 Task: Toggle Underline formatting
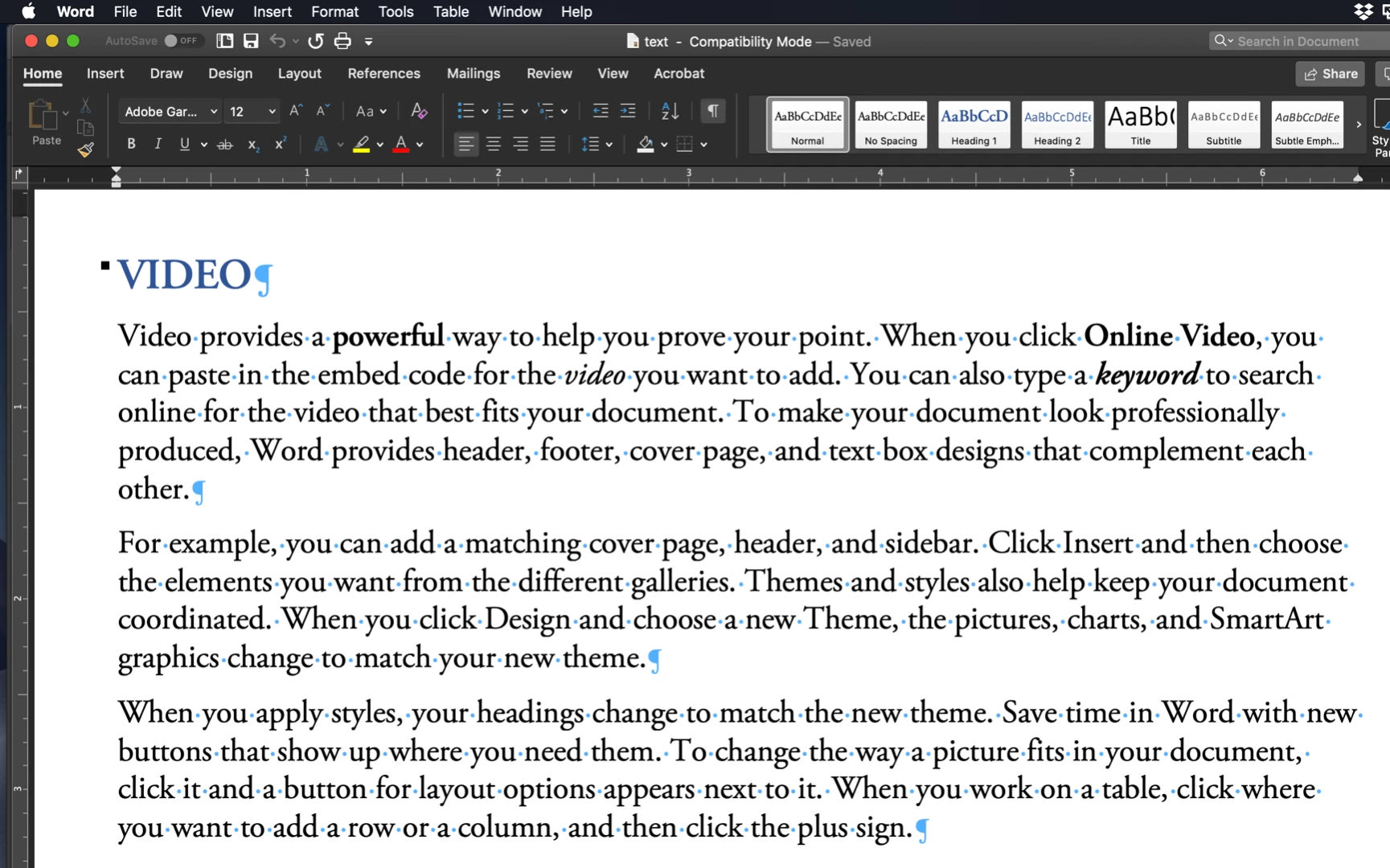pyautogui.click(x=185, y=145)
